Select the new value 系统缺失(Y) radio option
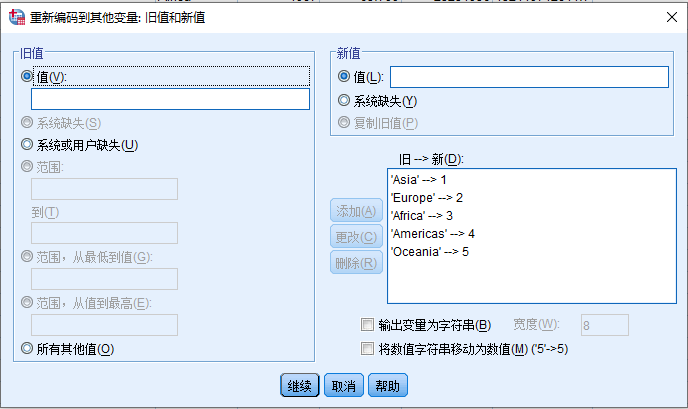Image resolution: width=688 pixels, height=409 pixels. 344,100
